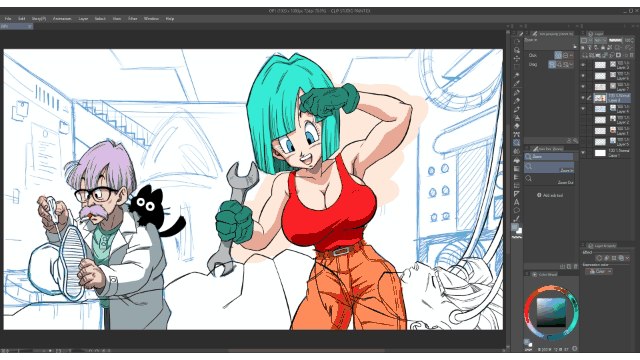Click Add sub tool
The height and width of the screenshot is (360, 640).
[550, 196]
